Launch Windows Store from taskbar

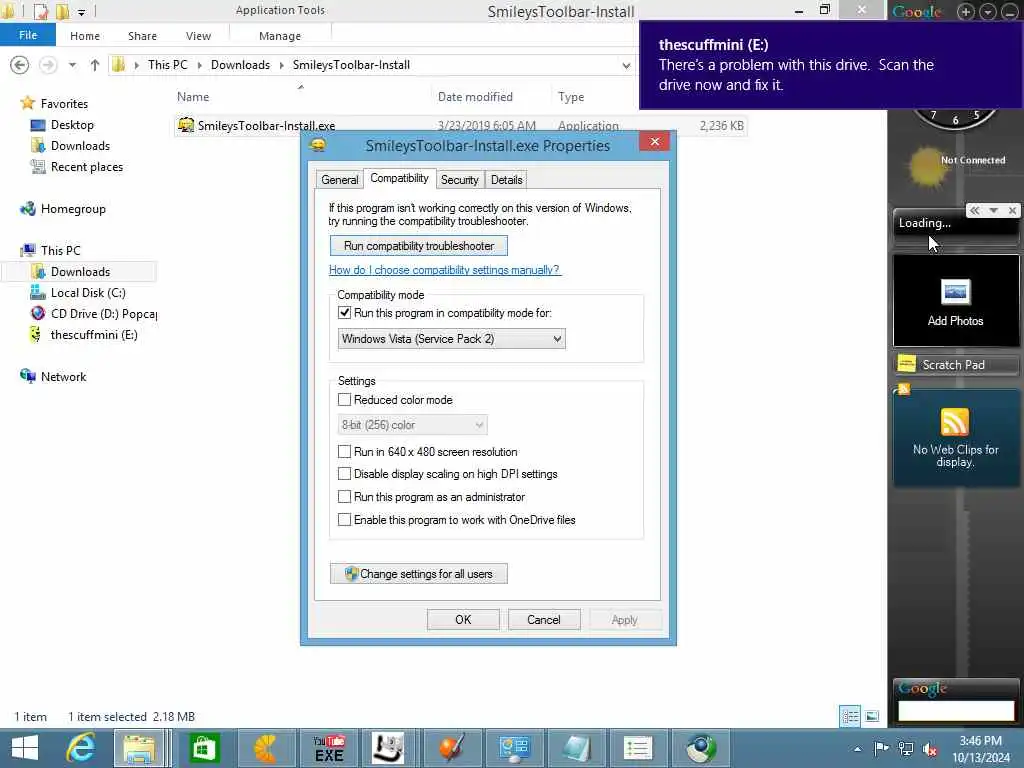204,748
